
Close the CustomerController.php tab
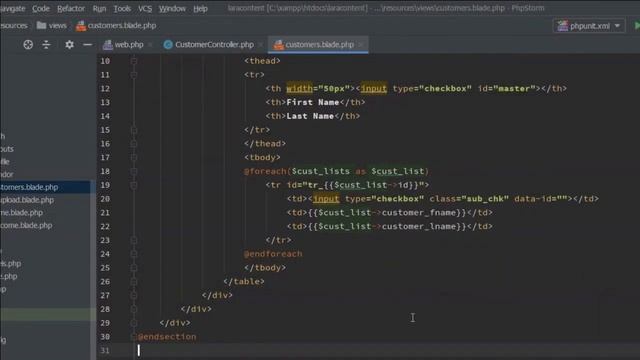pos(261,44)
